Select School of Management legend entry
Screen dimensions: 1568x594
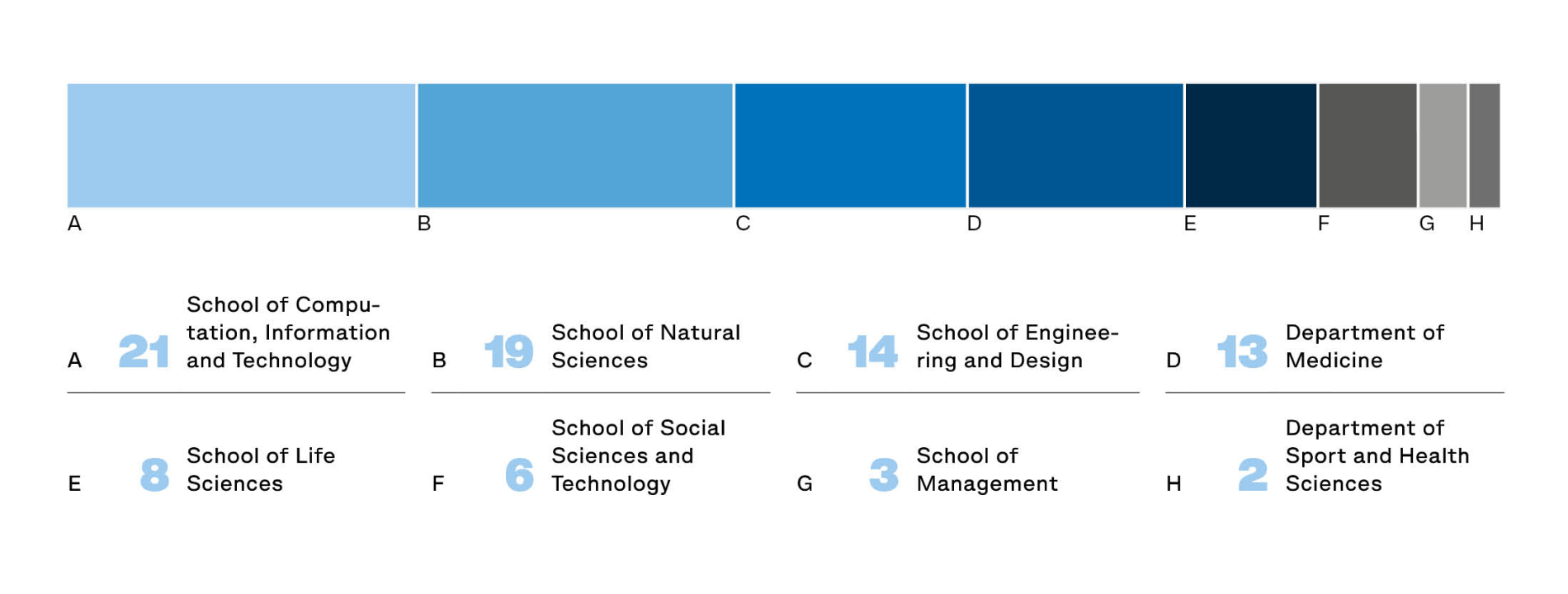tap(987, 469)
